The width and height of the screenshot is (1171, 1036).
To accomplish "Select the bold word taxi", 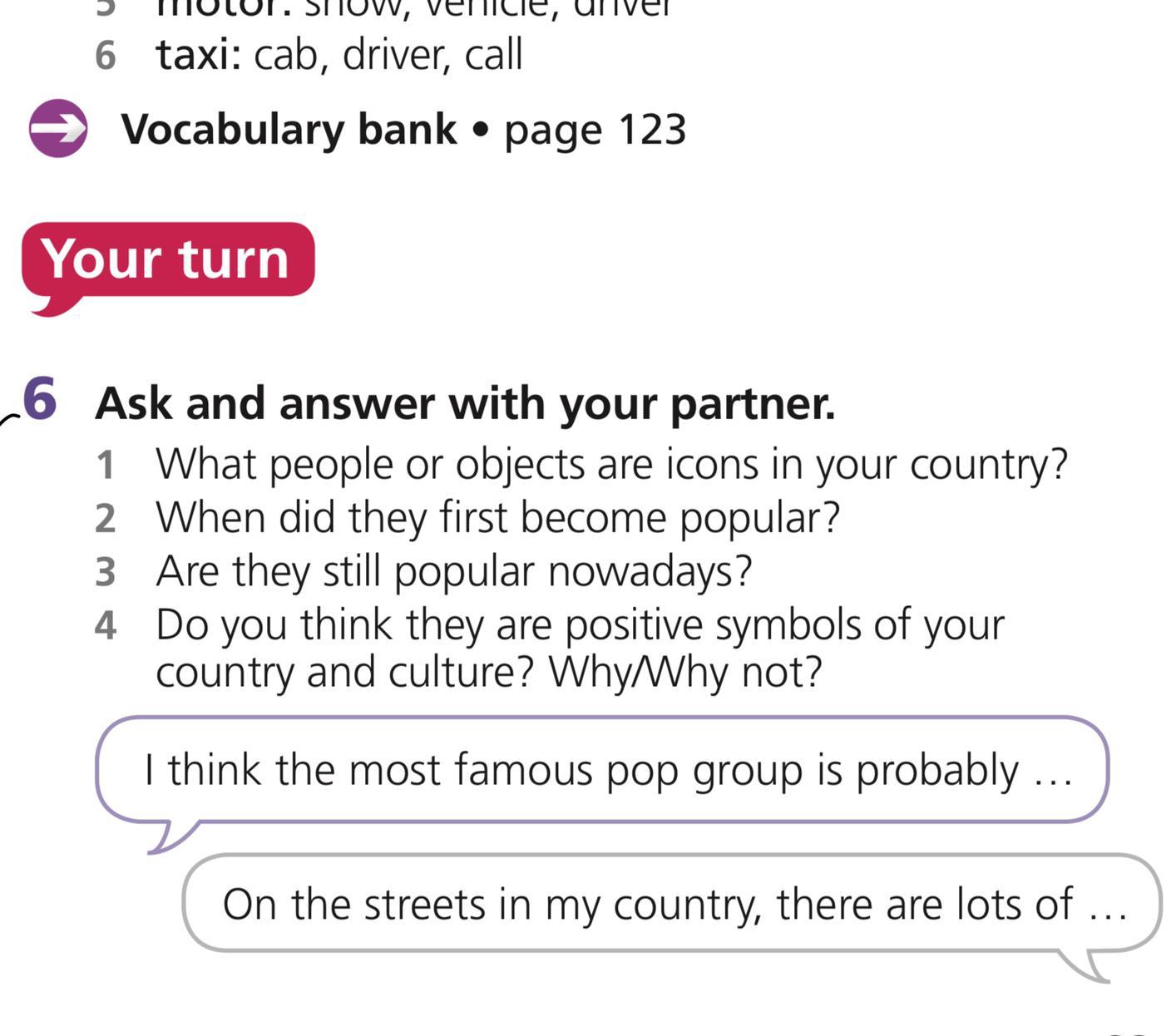I will point(198,55).
